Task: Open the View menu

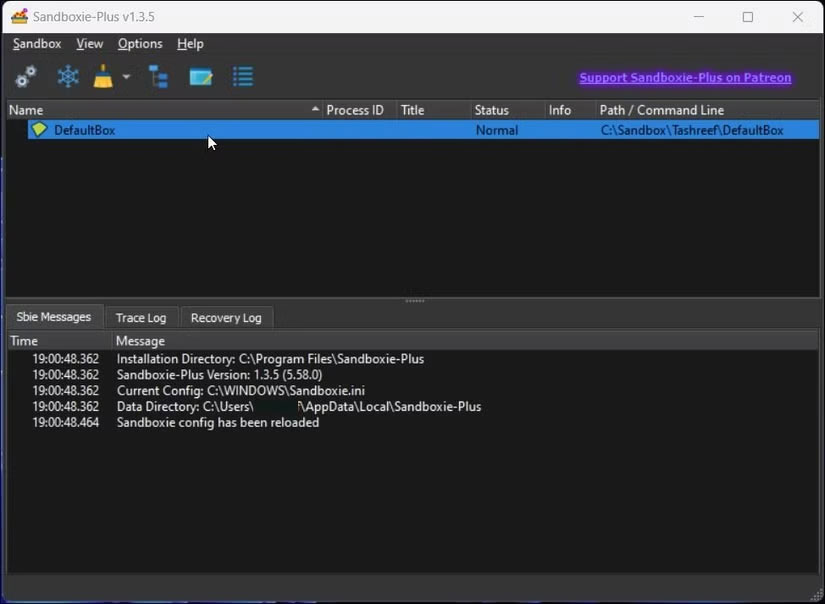Action: click(x=89, y=43)
